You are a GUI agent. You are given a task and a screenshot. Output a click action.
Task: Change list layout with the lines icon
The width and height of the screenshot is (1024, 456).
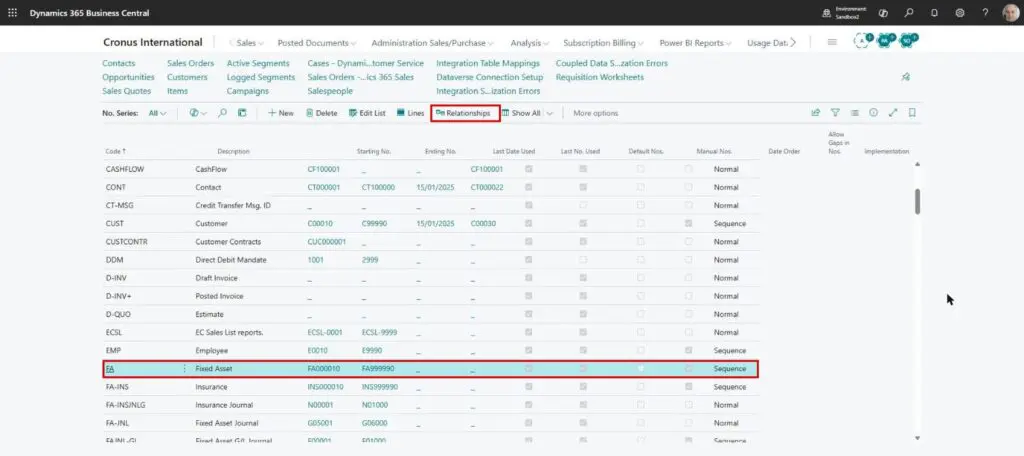click(x=854, y=113)
